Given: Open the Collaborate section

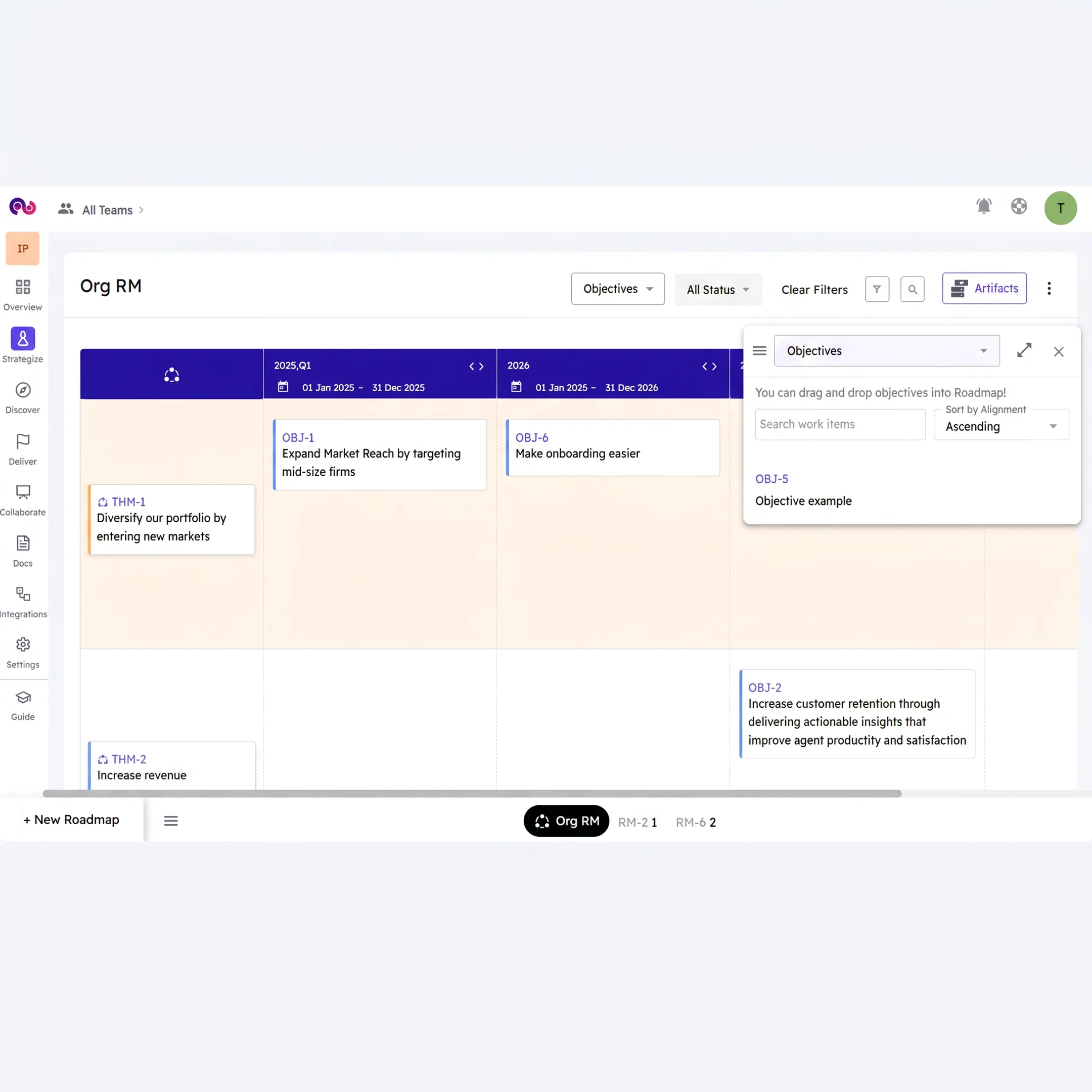Looking at the screenshot, I should [23, 500].
